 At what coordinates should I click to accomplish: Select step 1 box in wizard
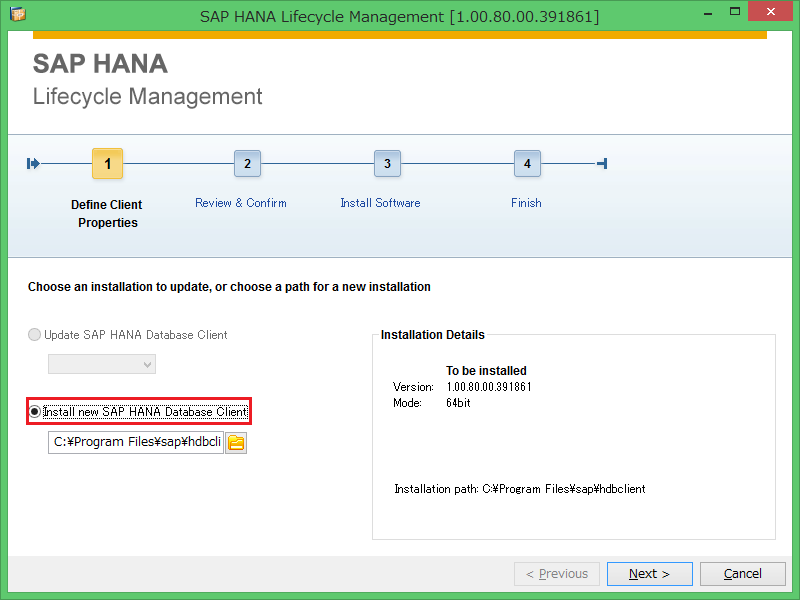coord(108,164)
